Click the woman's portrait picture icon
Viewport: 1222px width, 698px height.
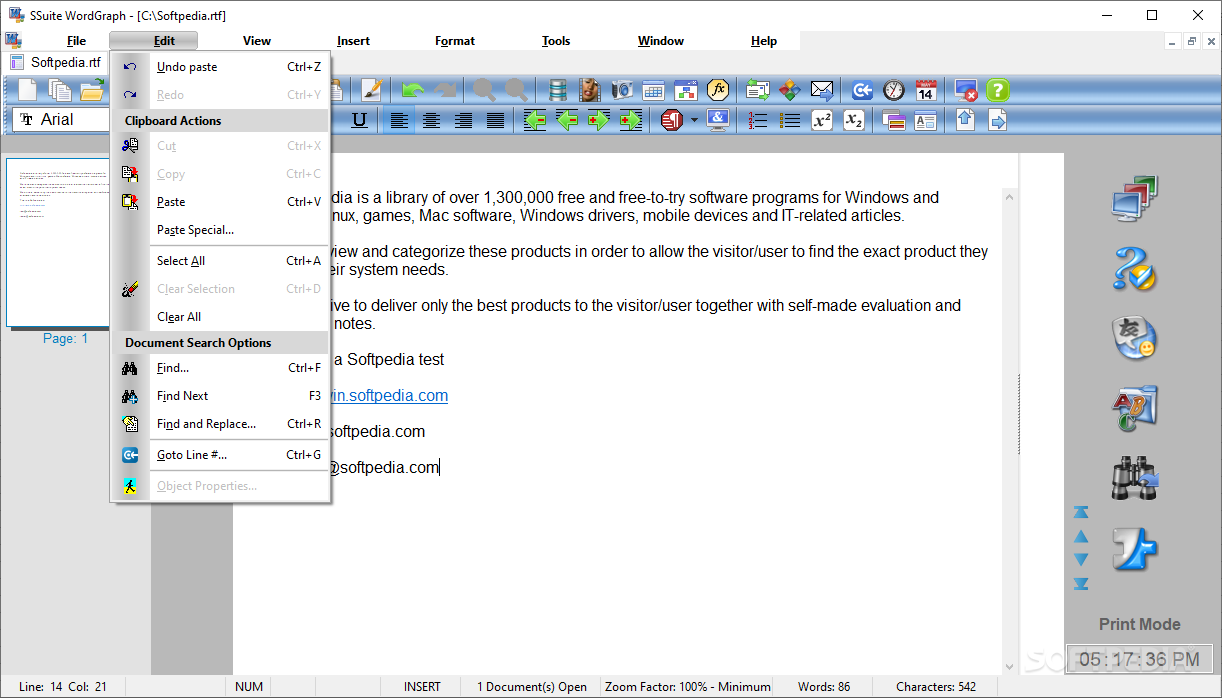pos(589,90)
